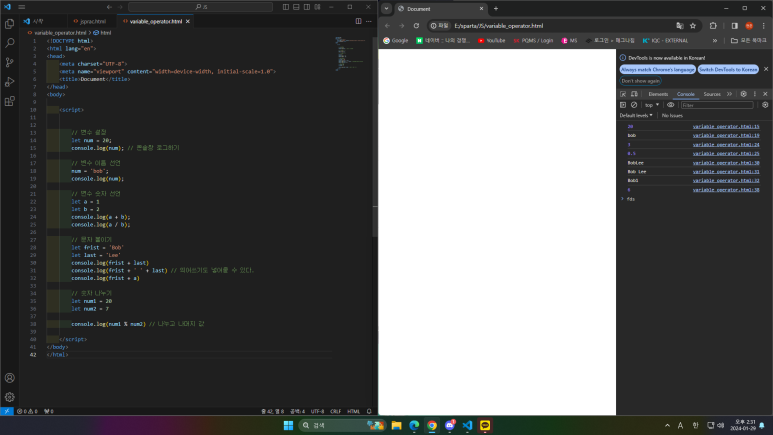This screenshot has height=435, width=773.
Task: Open the Windows Start menu
Action: [x=288, y=425]
